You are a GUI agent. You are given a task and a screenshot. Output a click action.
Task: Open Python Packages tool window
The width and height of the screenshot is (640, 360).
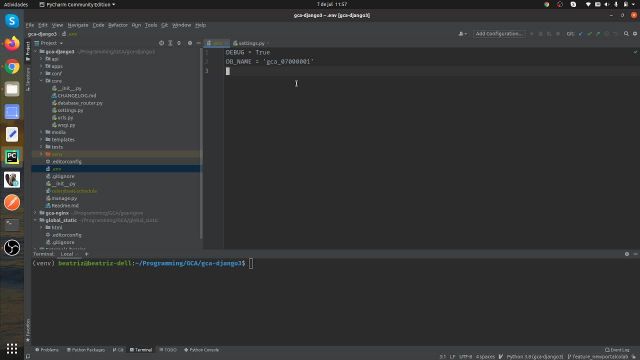[x=86, y=350]
